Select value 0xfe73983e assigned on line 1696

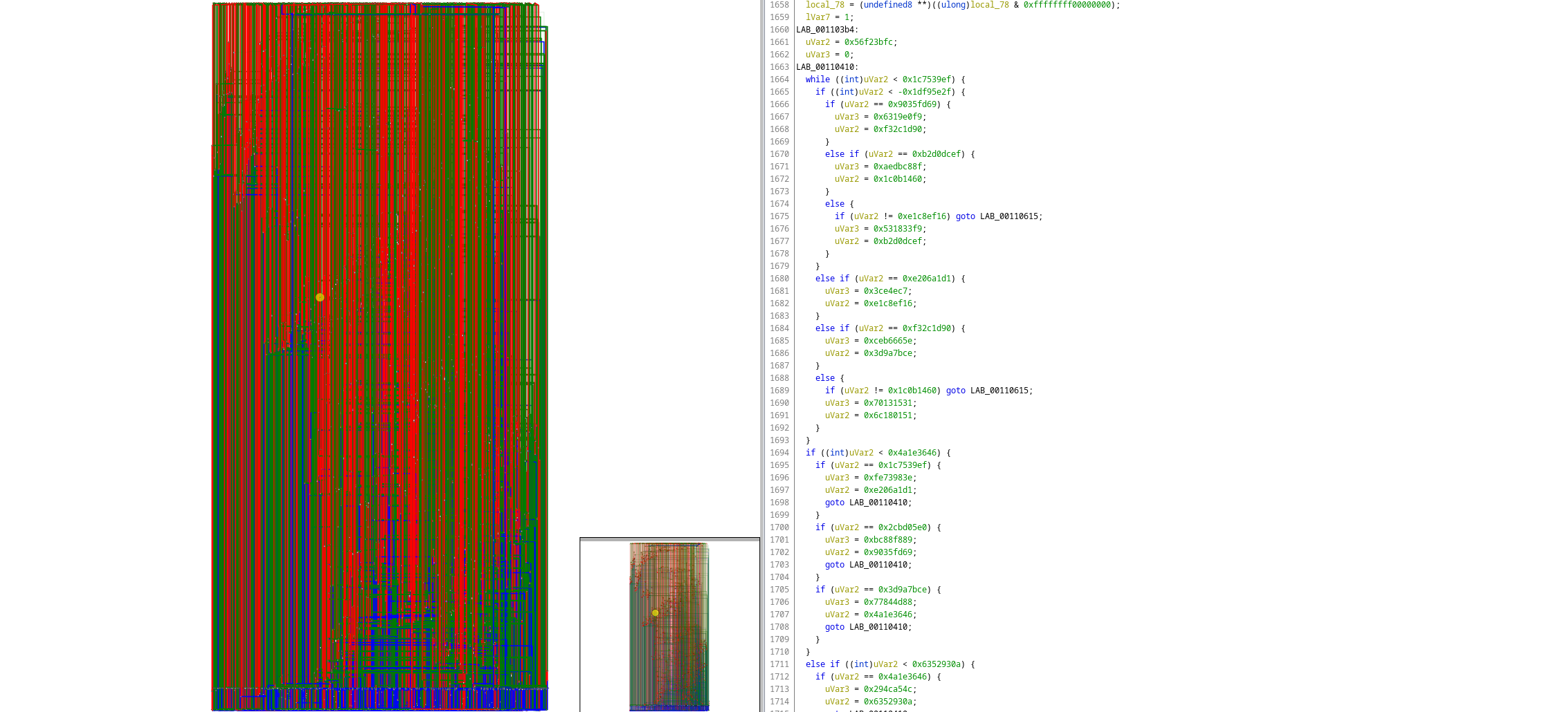point(887,478)
